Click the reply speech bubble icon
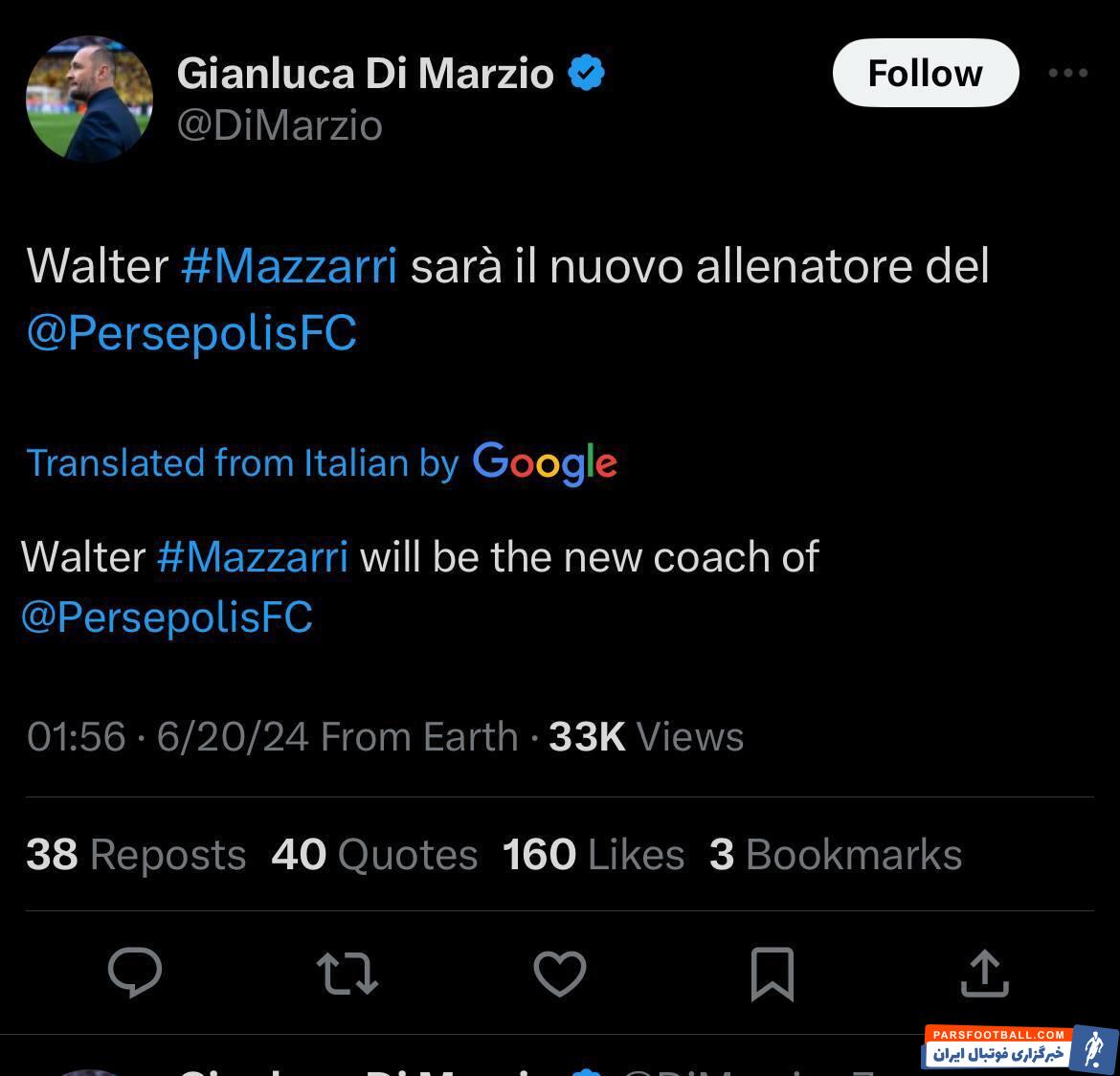1120x1076 pixels. (x=135, y=972)
